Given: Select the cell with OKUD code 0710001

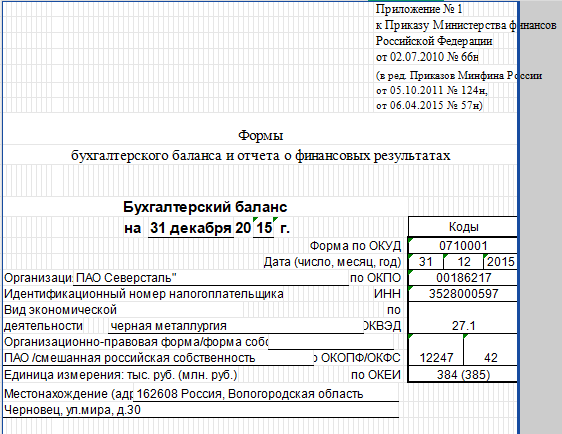Looking at the screenshot, I should (x=463, y=245).
